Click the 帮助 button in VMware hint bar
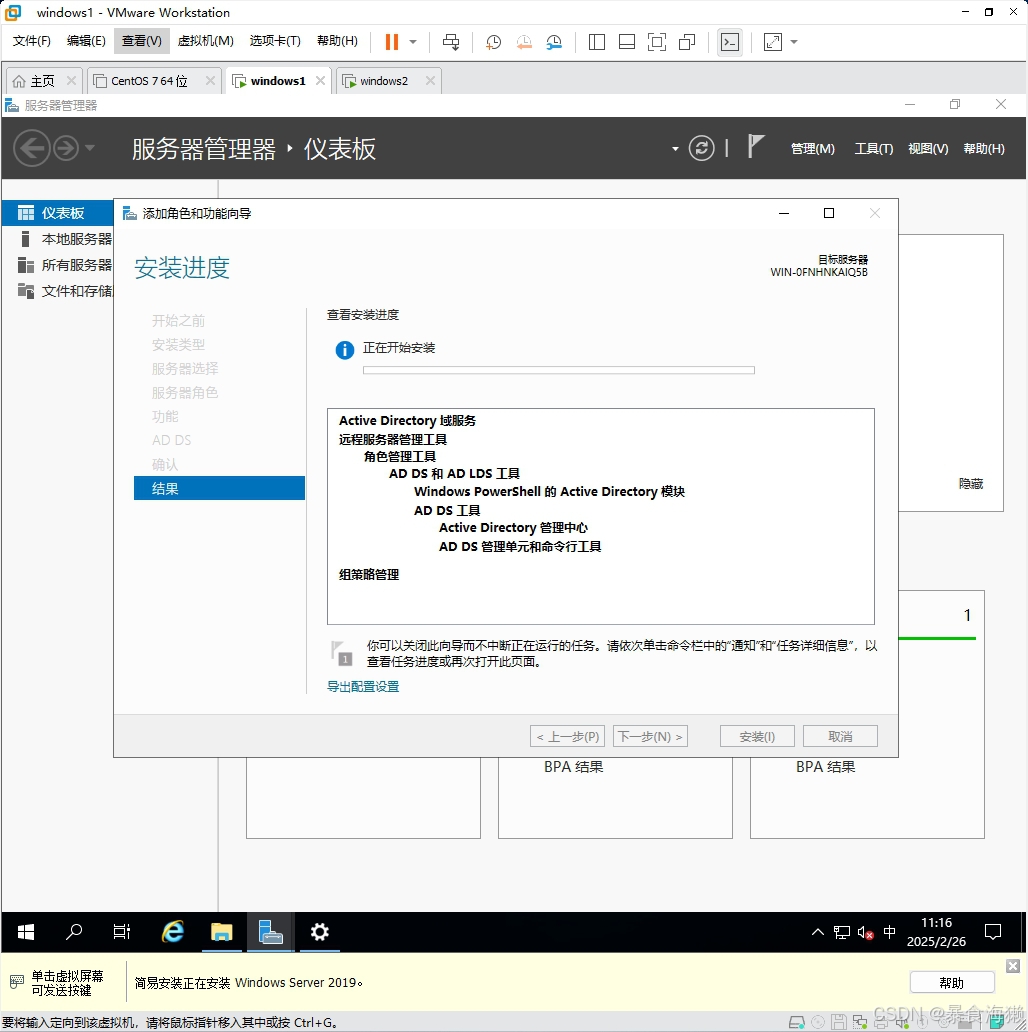The image size is (1028, 1032). point(952,983)
